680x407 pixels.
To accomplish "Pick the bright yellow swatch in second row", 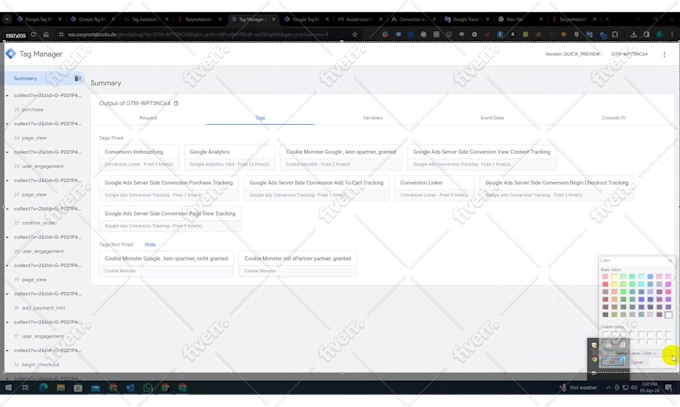I will pos(615,284).
